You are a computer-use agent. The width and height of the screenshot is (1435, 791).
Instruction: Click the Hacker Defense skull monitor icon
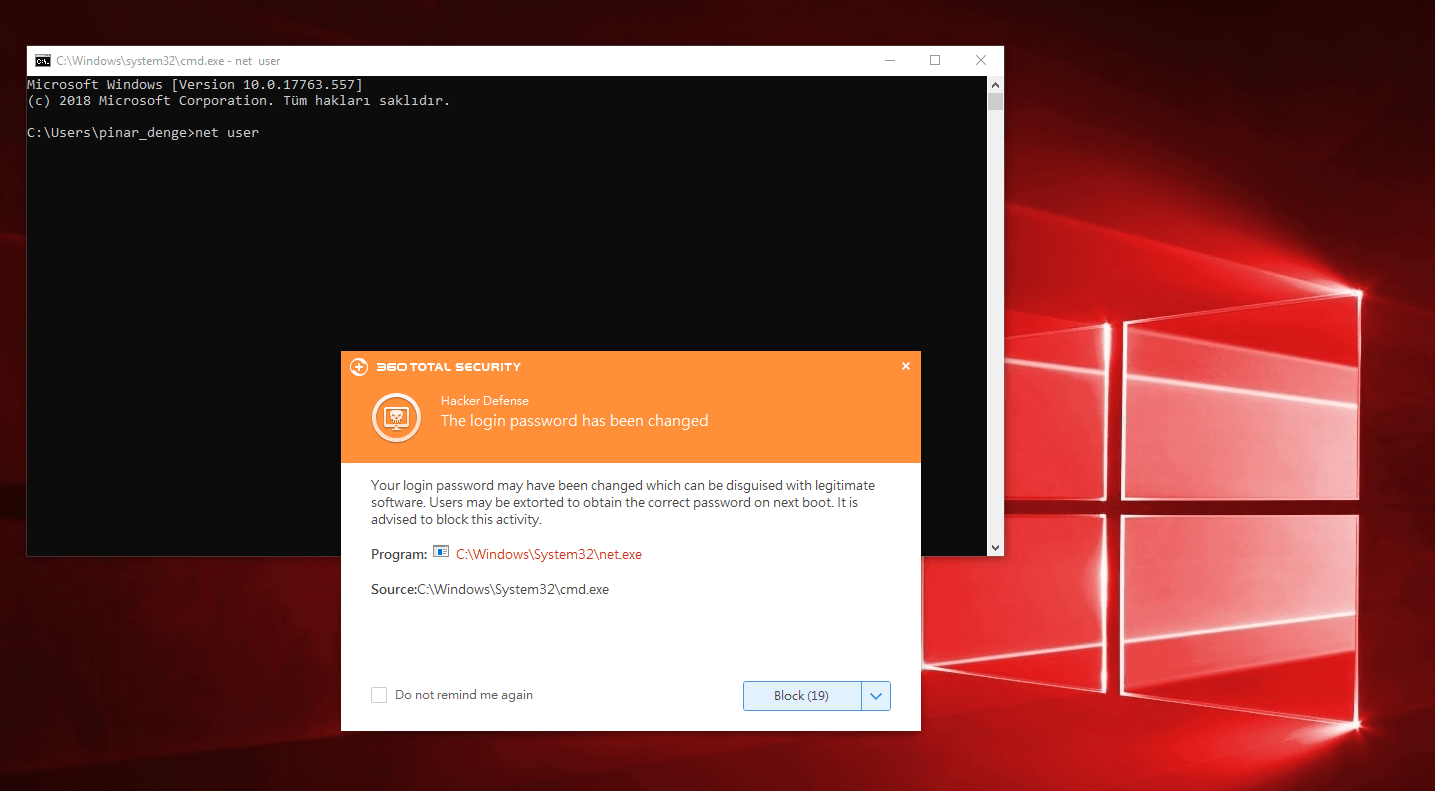coord(396,418)
